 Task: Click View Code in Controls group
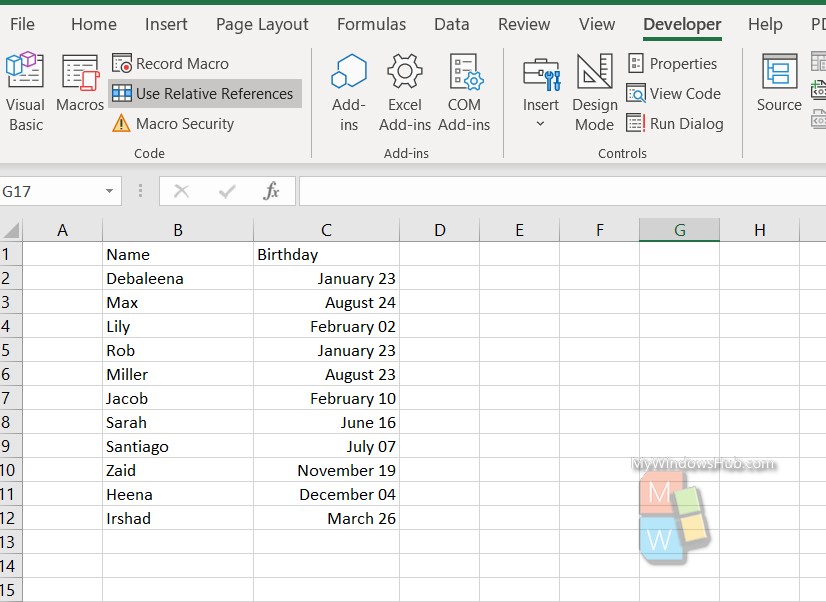coord(676,93)
